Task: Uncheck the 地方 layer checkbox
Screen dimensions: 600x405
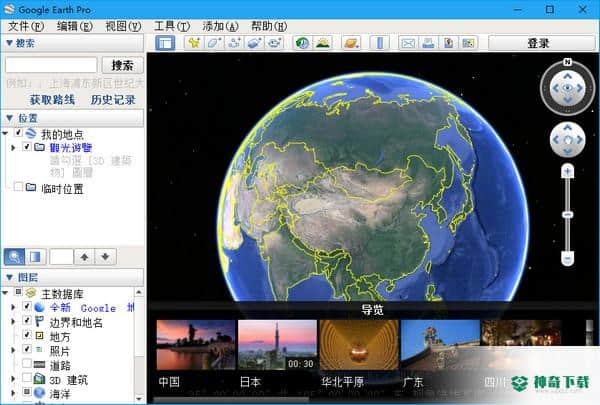Action: pos(26,334)
